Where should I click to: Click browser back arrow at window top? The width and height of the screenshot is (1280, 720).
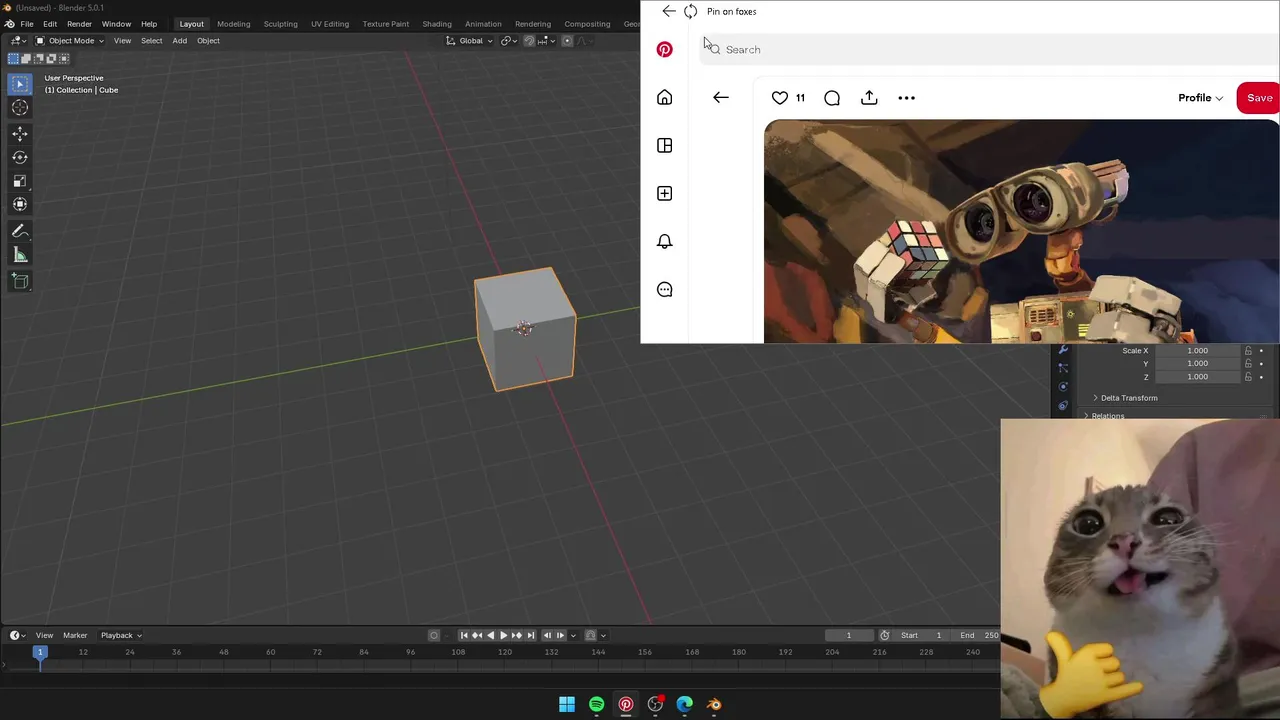669,11
